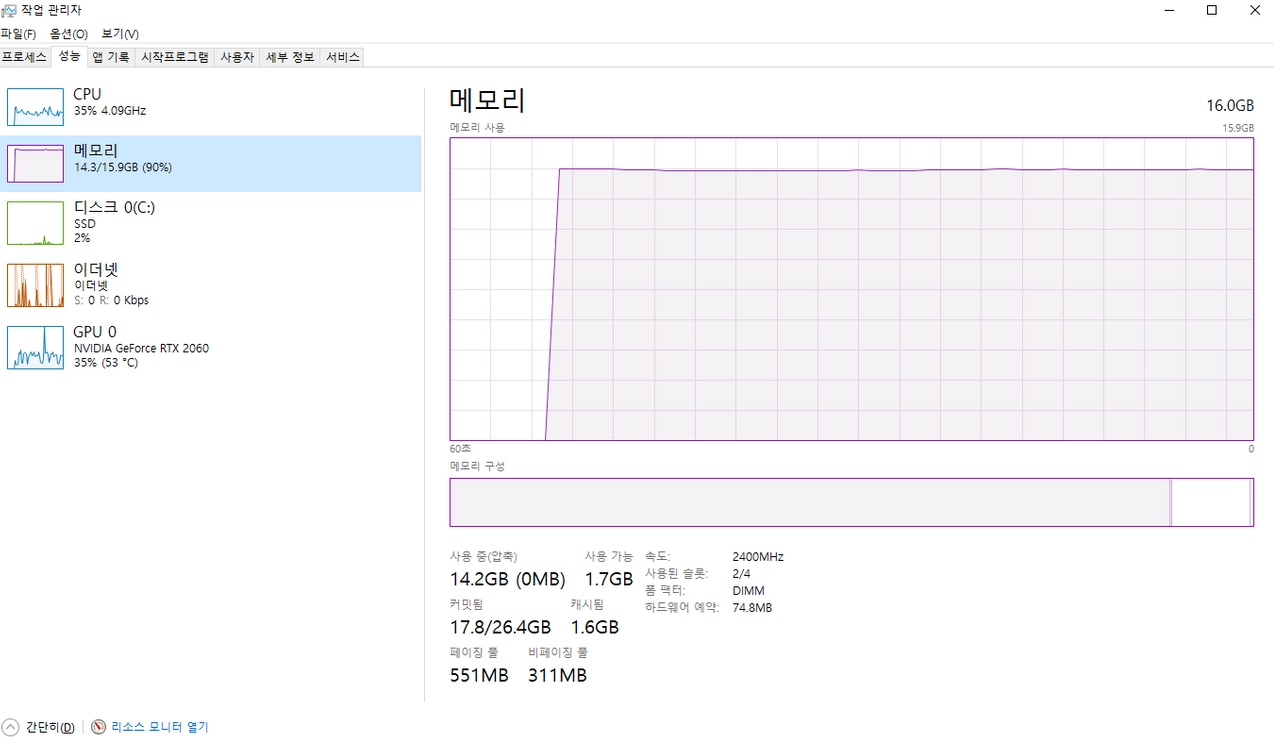Click the 작업 관리자 title bar app icon

click(x=9, y=10)
